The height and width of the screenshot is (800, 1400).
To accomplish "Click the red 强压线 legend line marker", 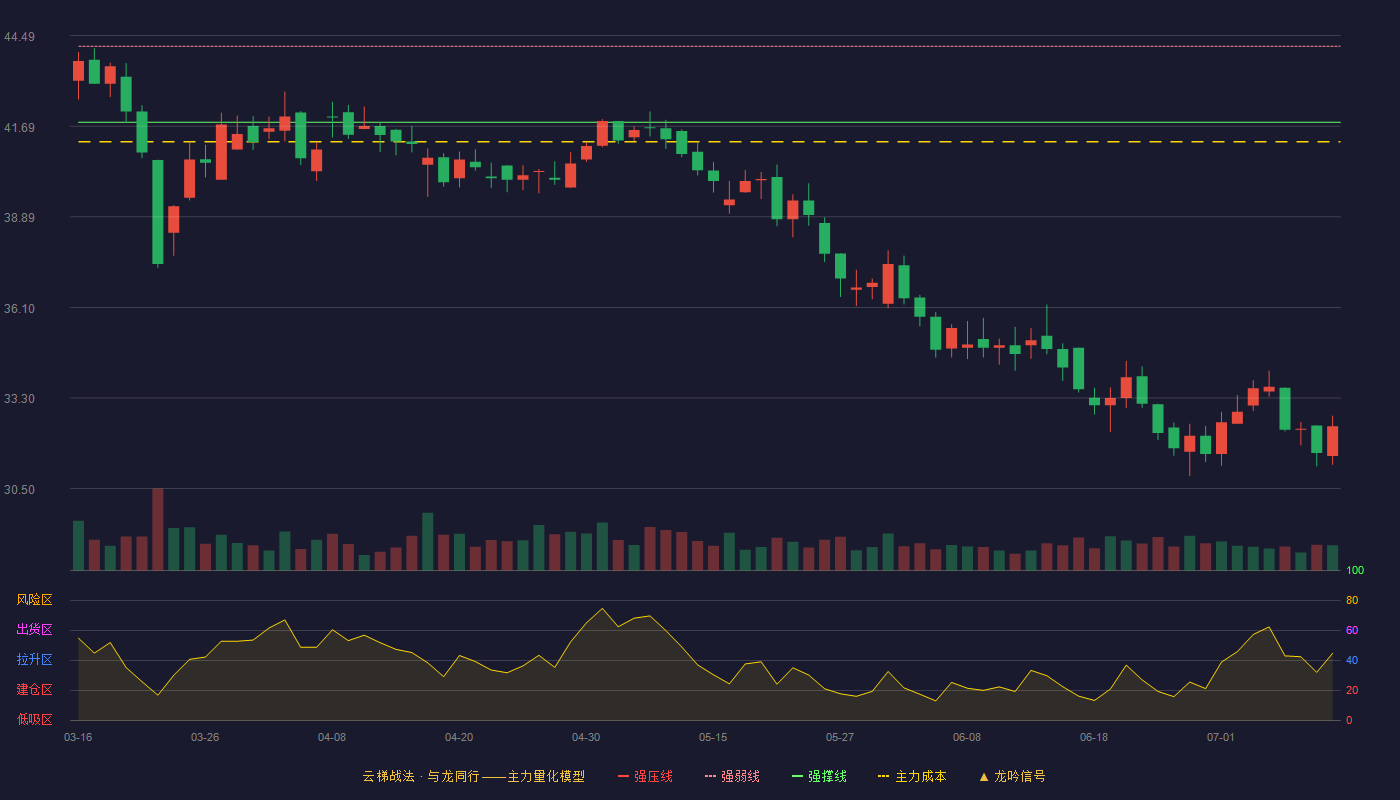I will pos(623,776).
